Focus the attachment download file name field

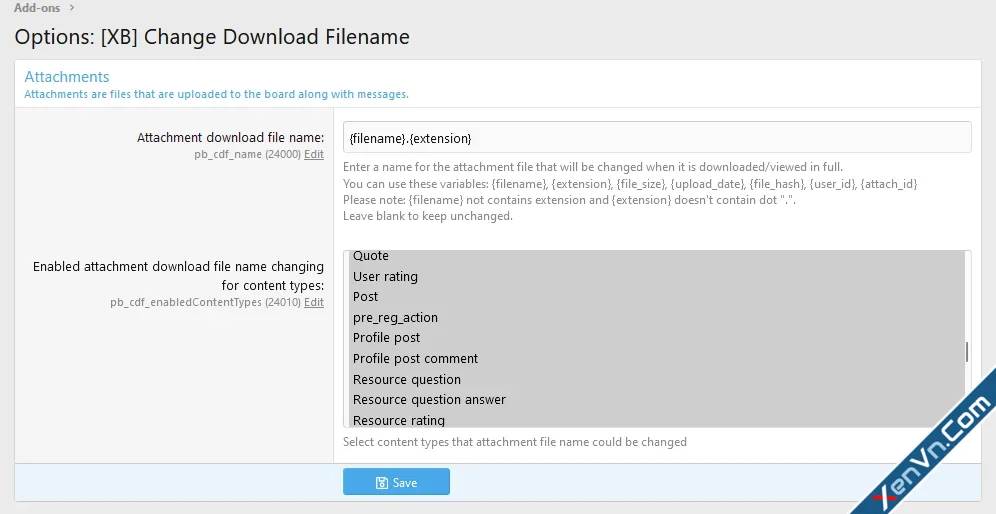[657, 137]
